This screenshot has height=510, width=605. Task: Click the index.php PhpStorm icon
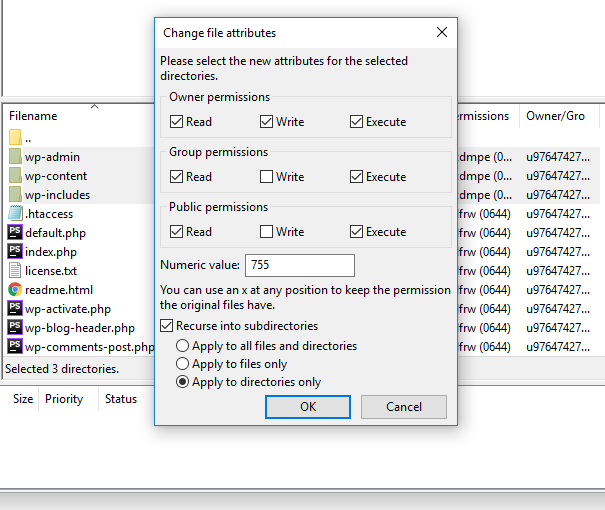click(x=15, y=251)
